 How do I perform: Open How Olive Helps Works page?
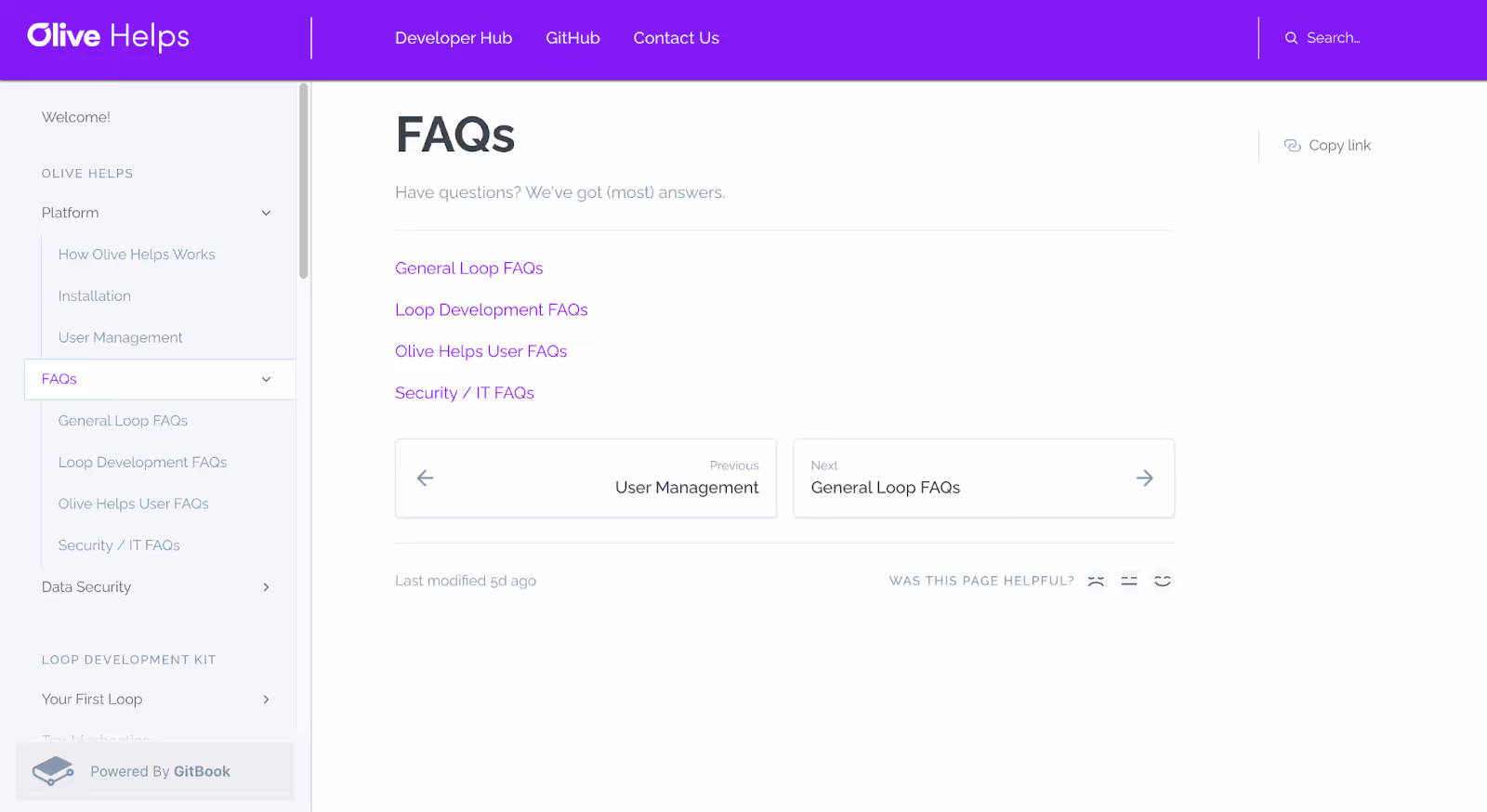pos(137,255)
